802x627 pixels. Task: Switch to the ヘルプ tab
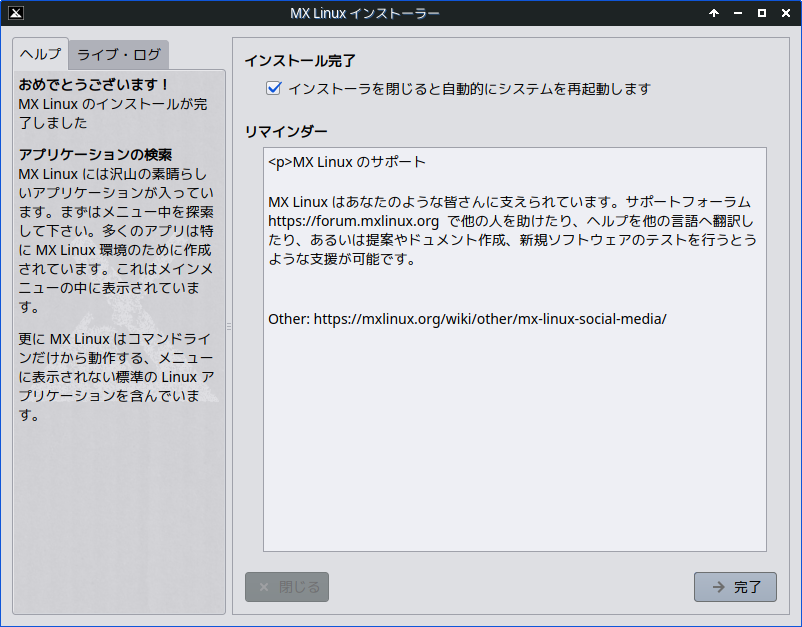(40, 54)
